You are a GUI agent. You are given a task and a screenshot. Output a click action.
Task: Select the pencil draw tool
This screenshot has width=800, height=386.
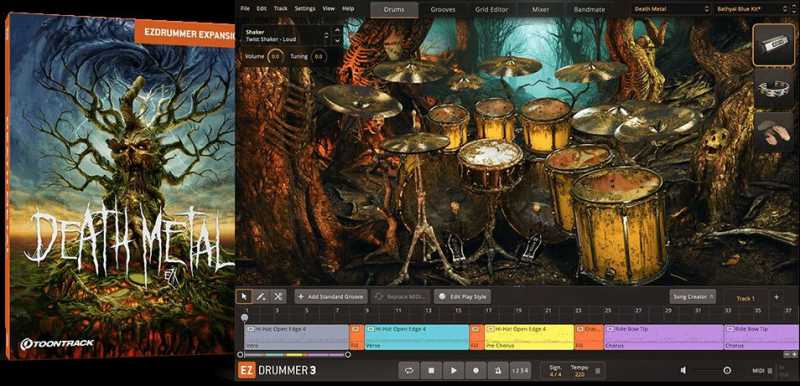261,296
